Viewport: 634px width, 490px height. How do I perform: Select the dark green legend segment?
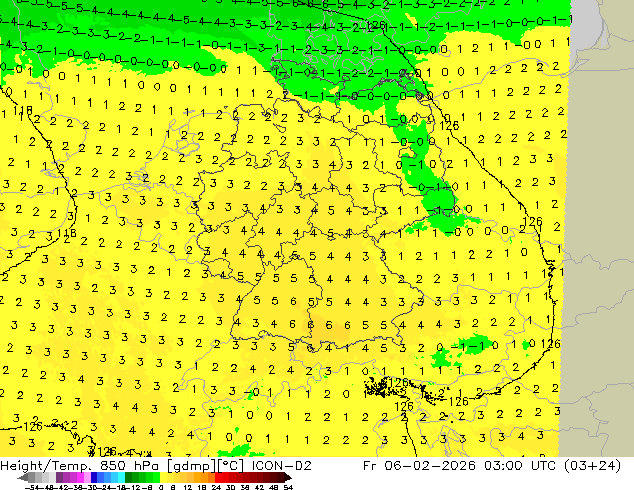pos(129,477)
